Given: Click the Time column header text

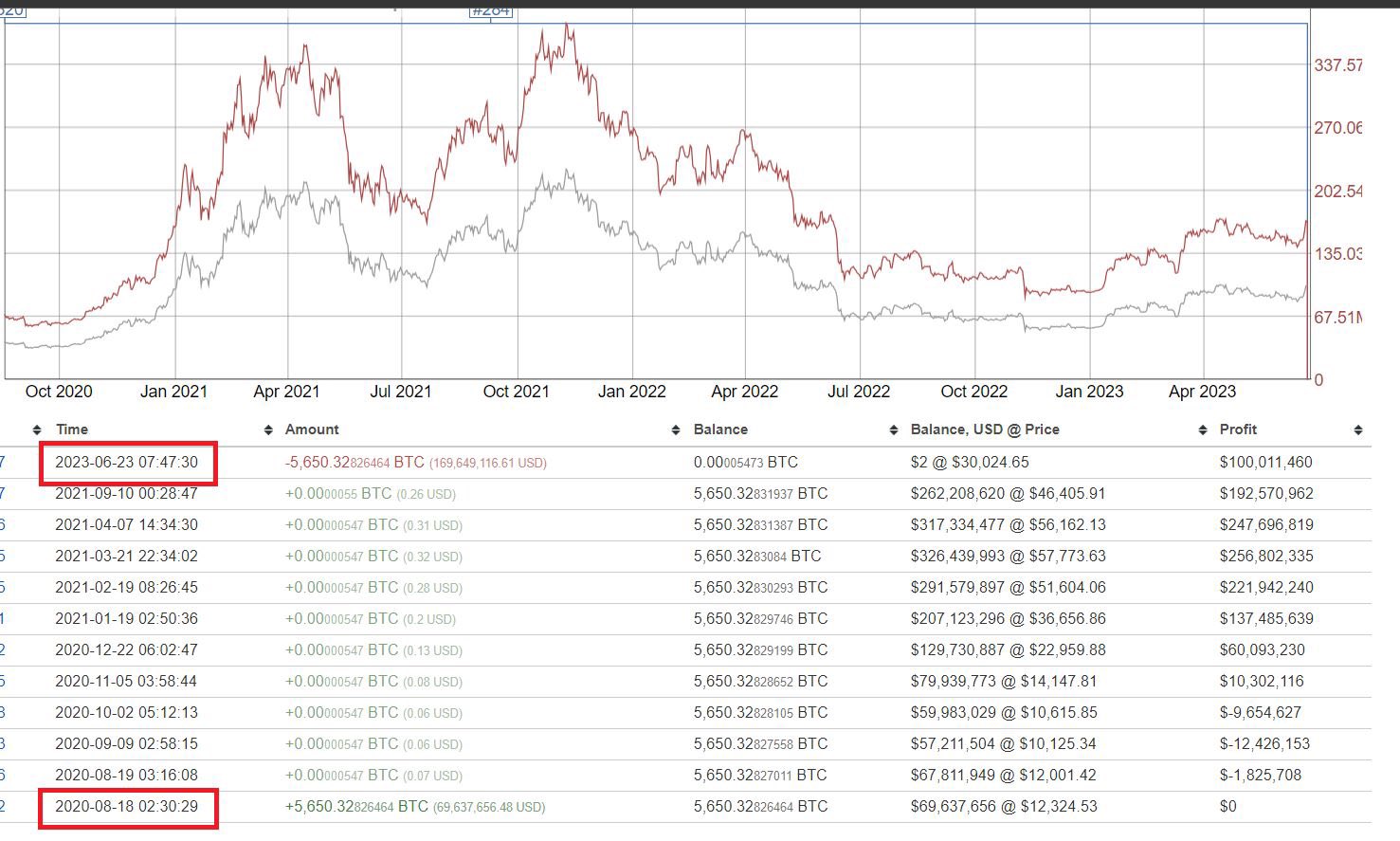Looking at the screenshot, I should [x=72, y=430].
